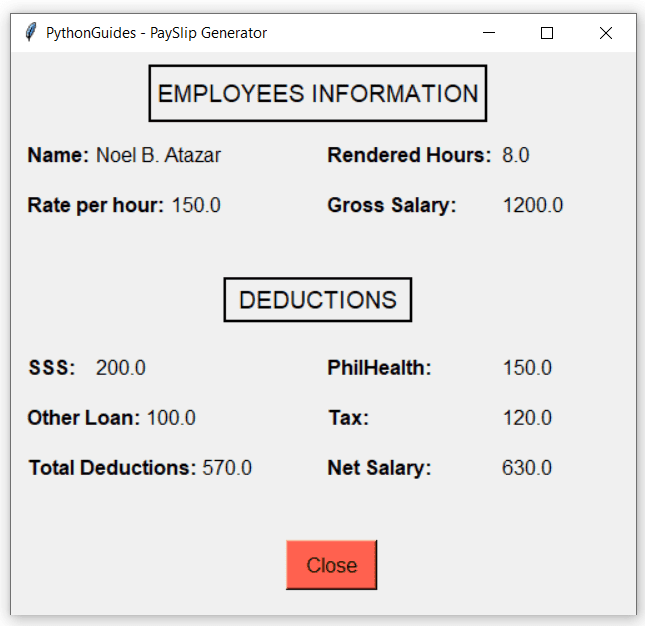Click the Net Salary label
Image resolution: width=645 pixels, height=626 pixels.
(379, 468)
